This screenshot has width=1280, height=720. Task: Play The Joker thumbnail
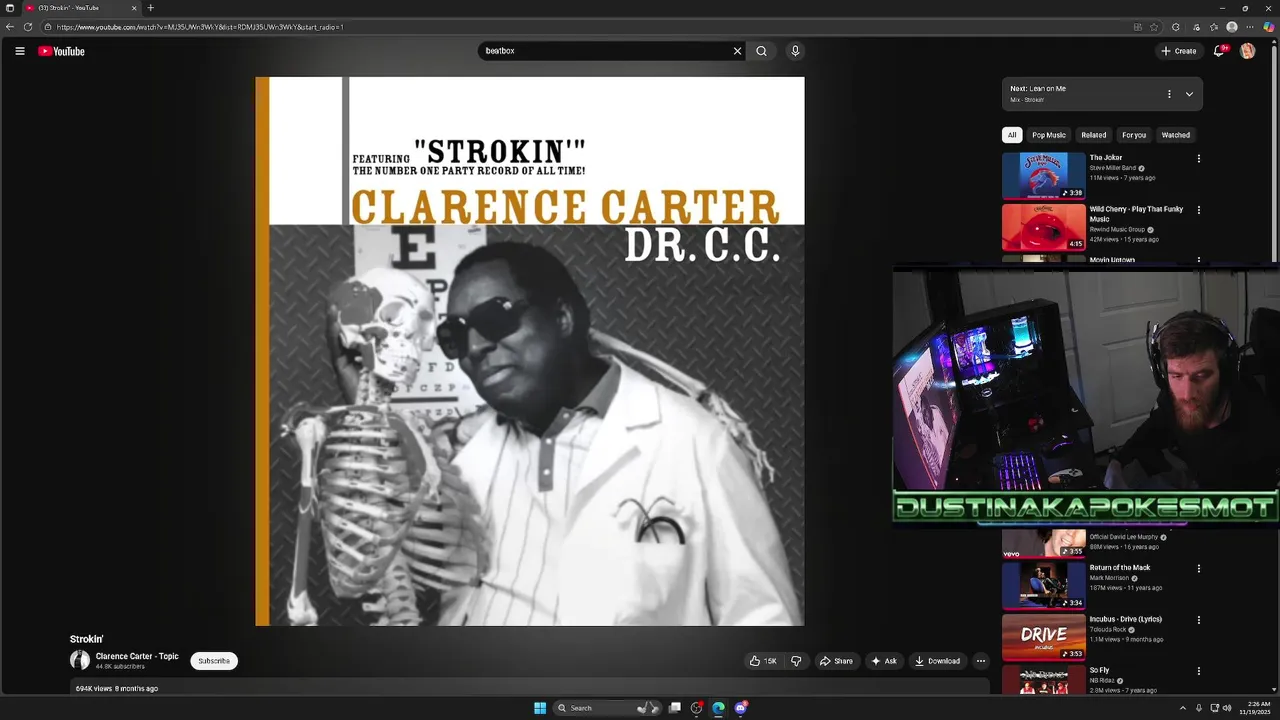point(1044,175)
